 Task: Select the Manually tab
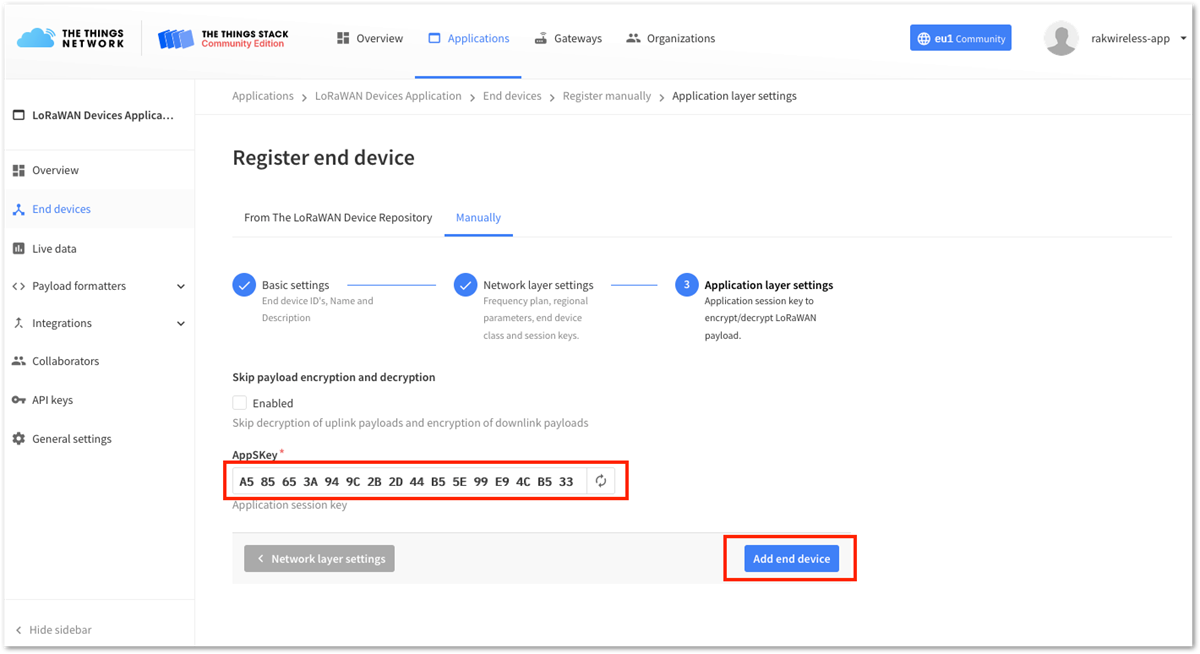(x=478, y=217)
